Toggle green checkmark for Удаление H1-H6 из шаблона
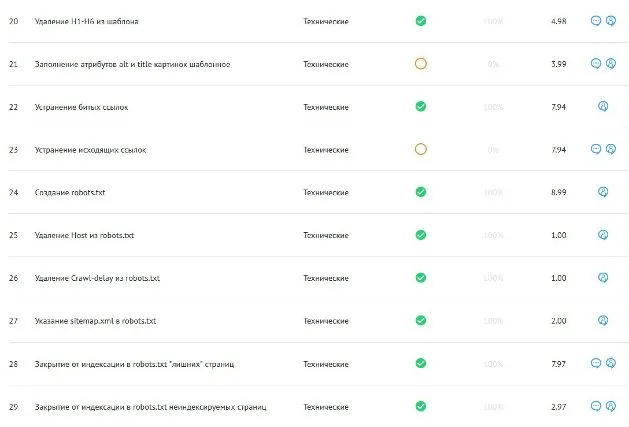 (420, 21)
